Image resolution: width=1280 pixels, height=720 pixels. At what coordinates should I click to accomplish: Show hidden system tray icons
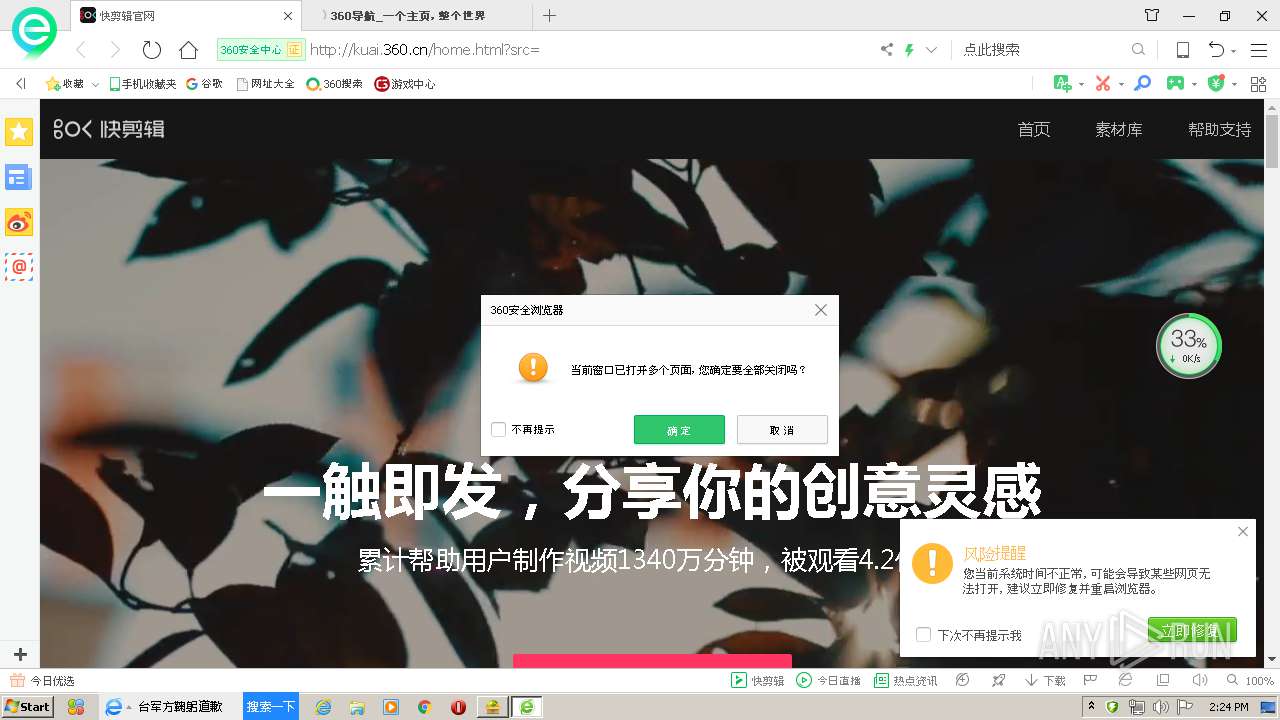point(1091,707)
